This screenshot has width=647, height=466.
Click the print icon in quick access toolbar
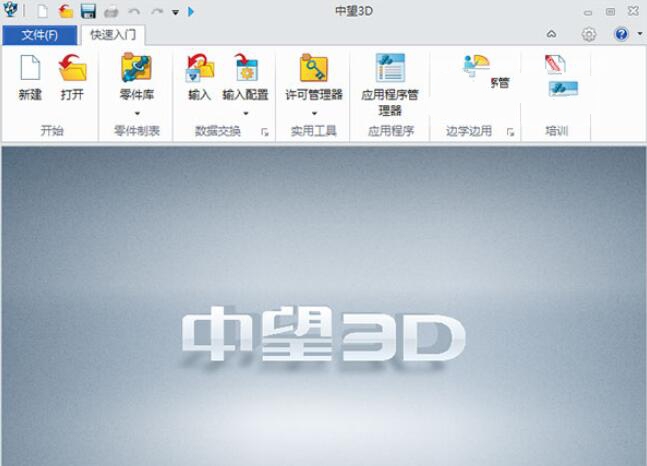pos(111,12)
